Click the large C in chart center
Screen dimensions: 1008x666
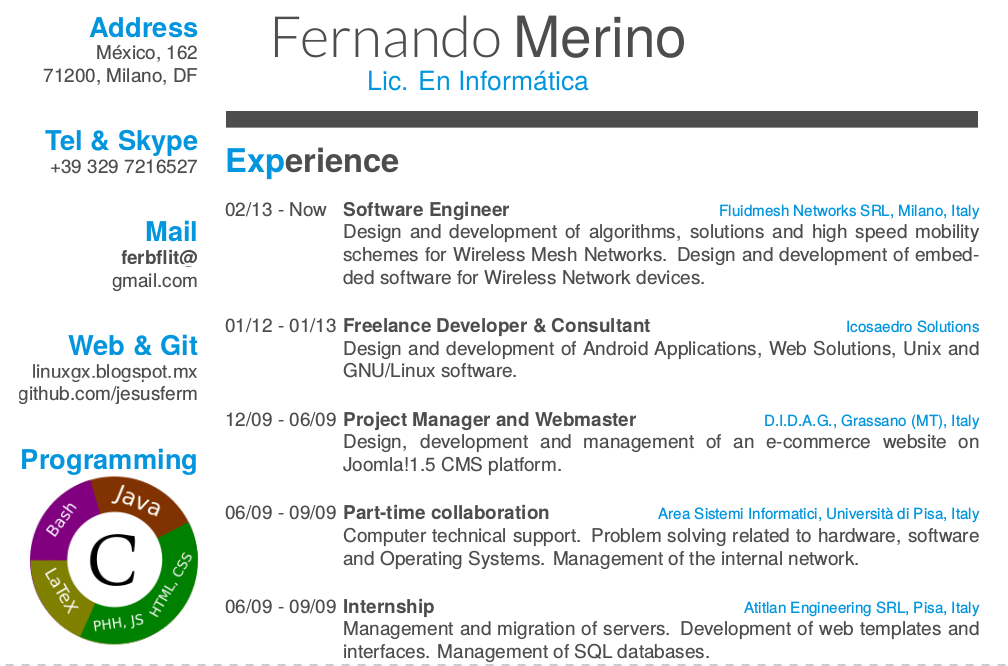pos(113,561)
